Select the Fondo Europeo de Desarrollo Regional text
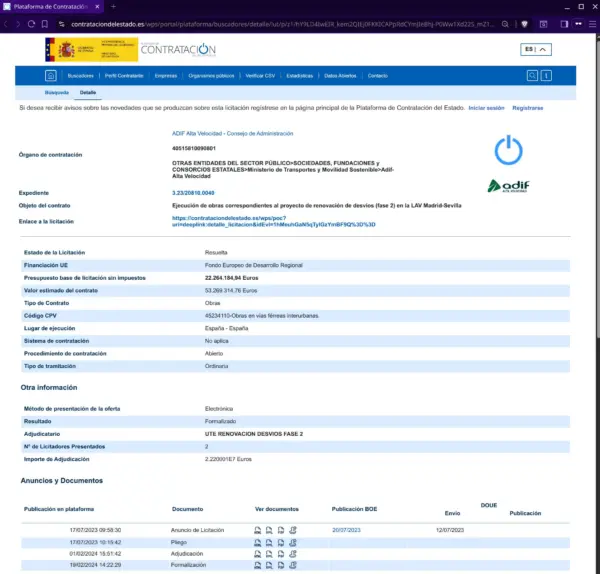 point(254,265)
